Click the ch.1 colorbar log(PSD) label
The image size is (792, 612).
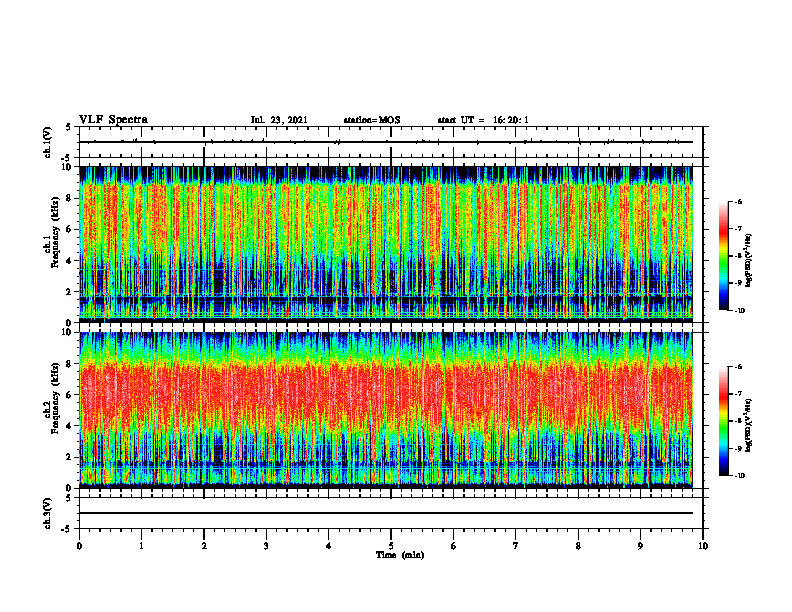pos(749,261)
